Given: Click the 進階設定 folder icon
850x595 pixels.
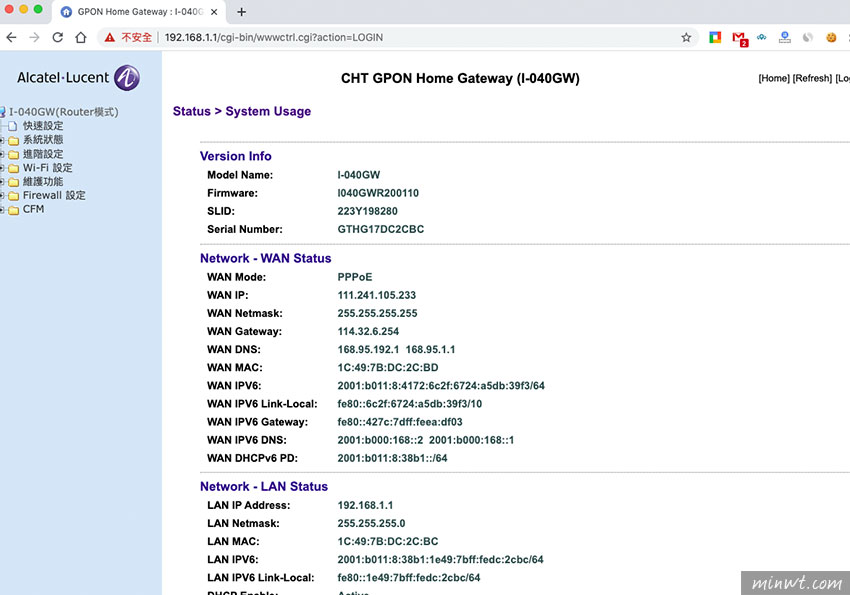Looking at the screenshot, I should pyautogui.click(x=14, y=154).
